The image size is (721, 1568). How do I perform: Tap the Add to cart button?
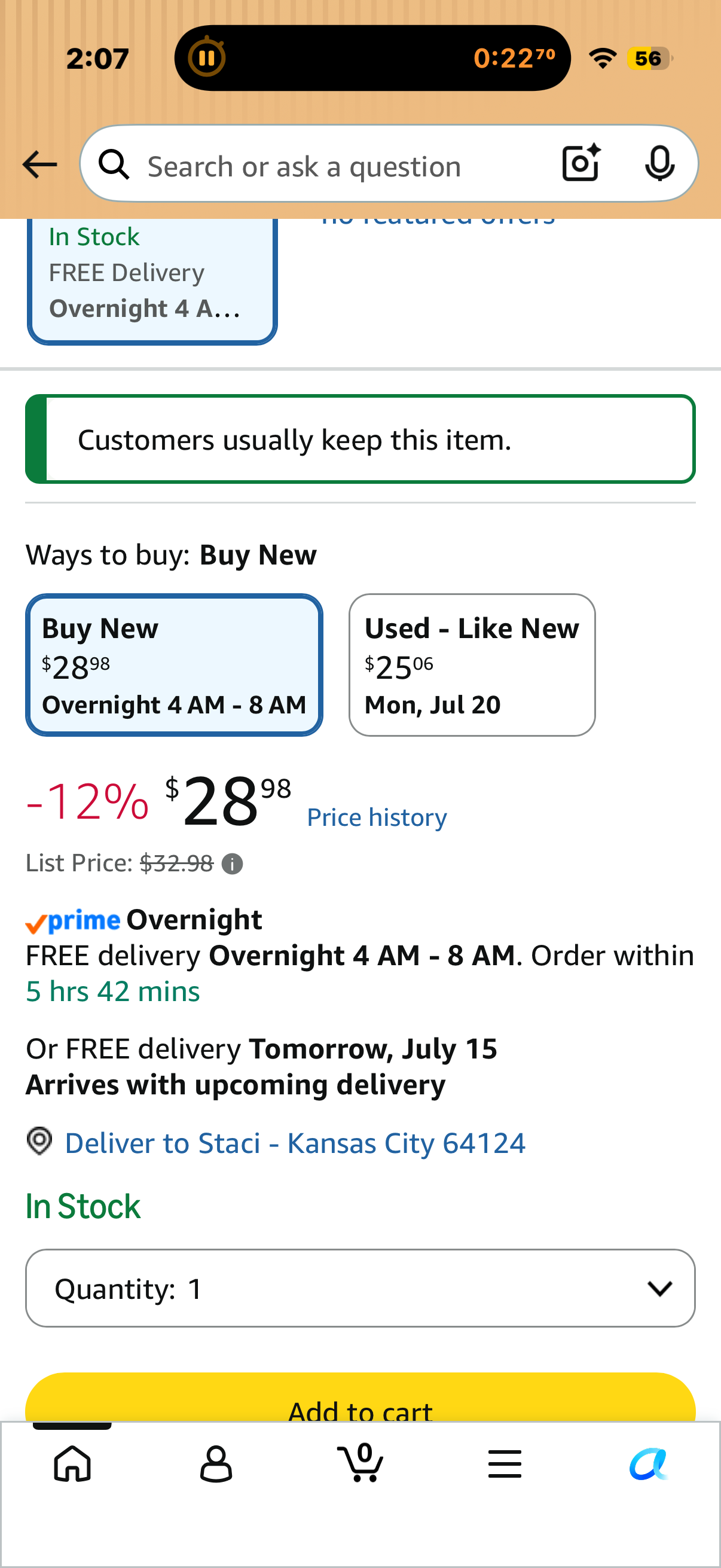[360, 1398]
